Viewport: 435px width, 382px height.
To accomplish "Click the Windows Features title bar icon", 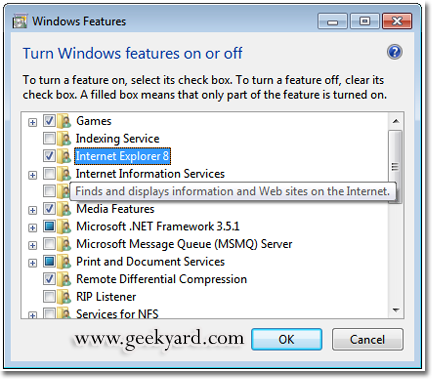I will [x=20, y=22].
